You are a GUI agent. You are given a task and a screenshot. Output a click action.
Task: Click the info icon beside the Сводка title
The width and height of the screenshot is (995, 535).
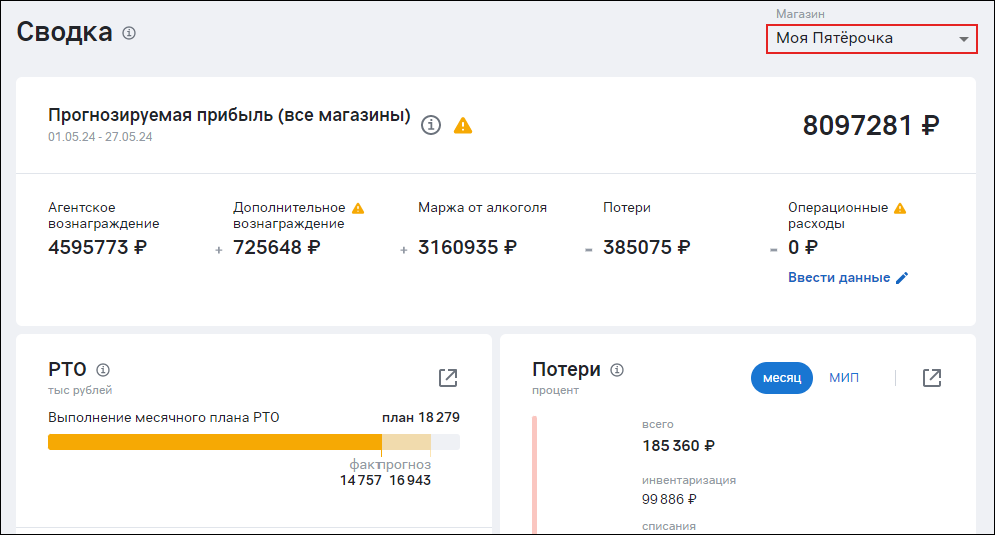pos(129,33)
